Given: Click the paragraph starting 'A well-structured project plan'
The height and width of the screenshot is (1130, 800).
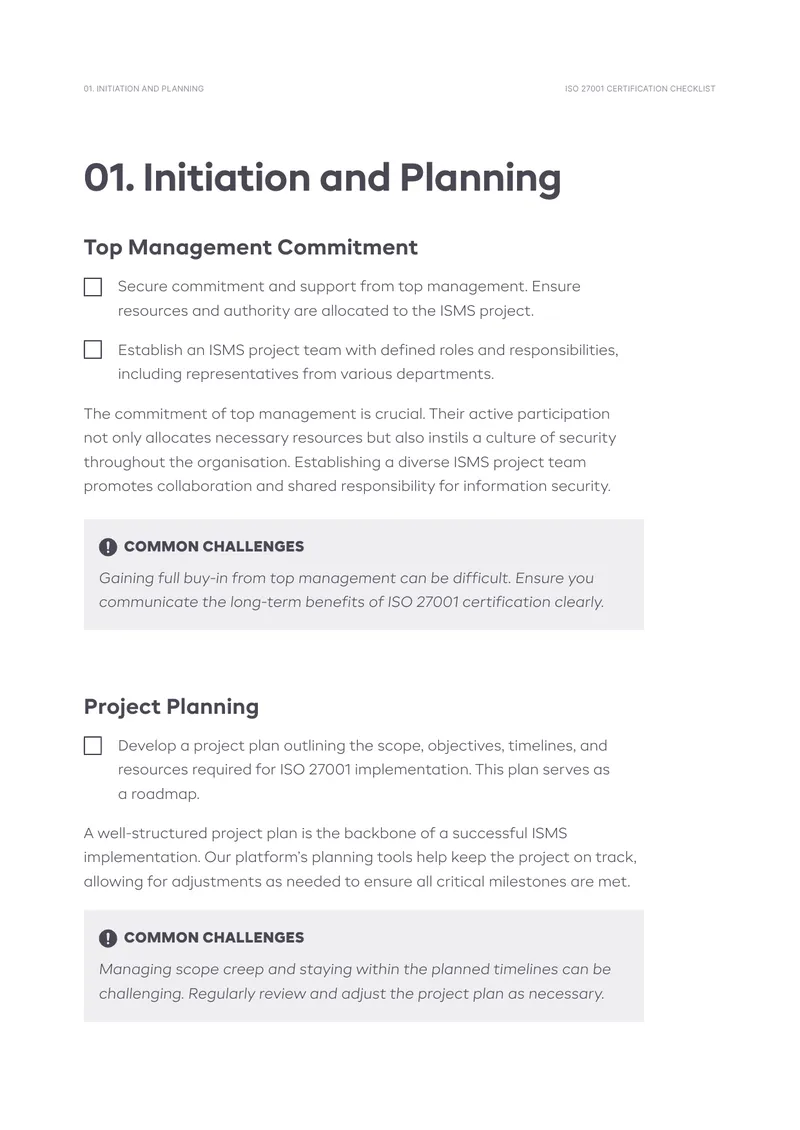Looking at the screenshot, I should tap(360, 858).
